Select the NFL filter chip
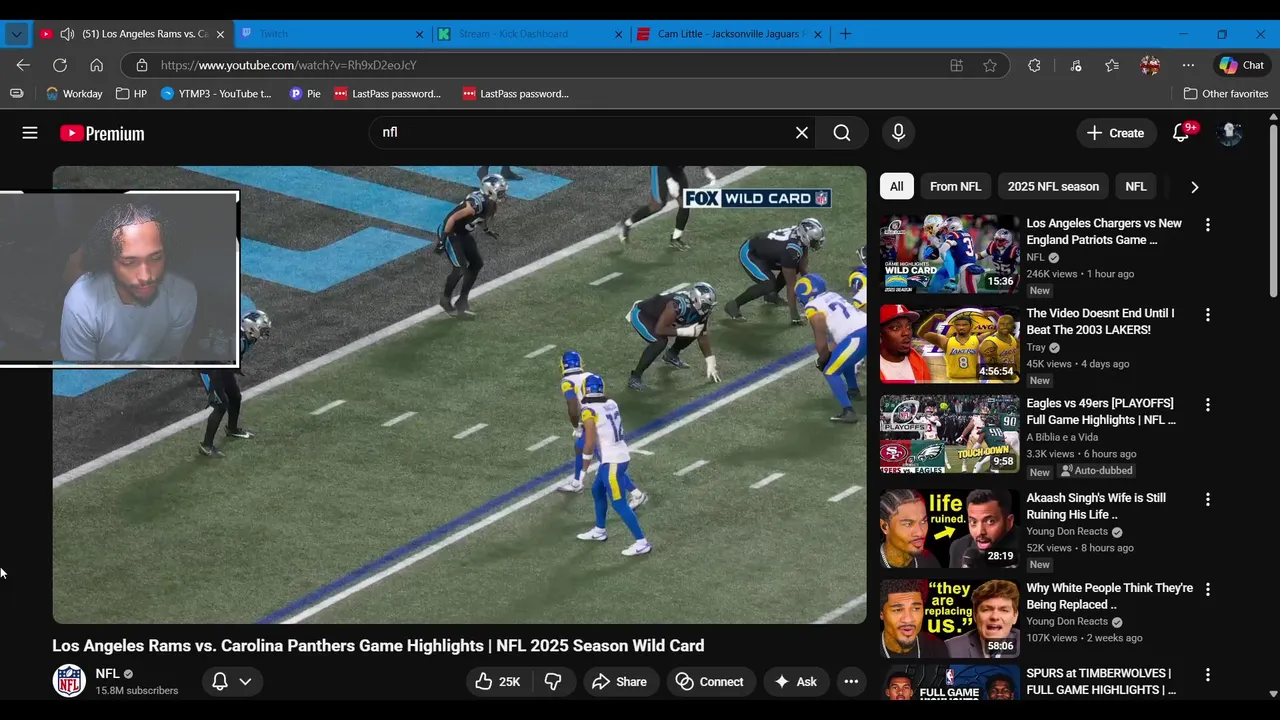Screen dimensions: 1280x720 (1136, 187)
